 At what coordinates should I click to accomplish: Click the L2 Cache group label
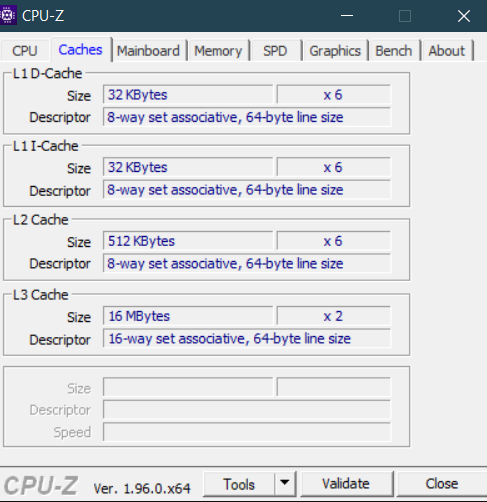[x=40, y=220]
